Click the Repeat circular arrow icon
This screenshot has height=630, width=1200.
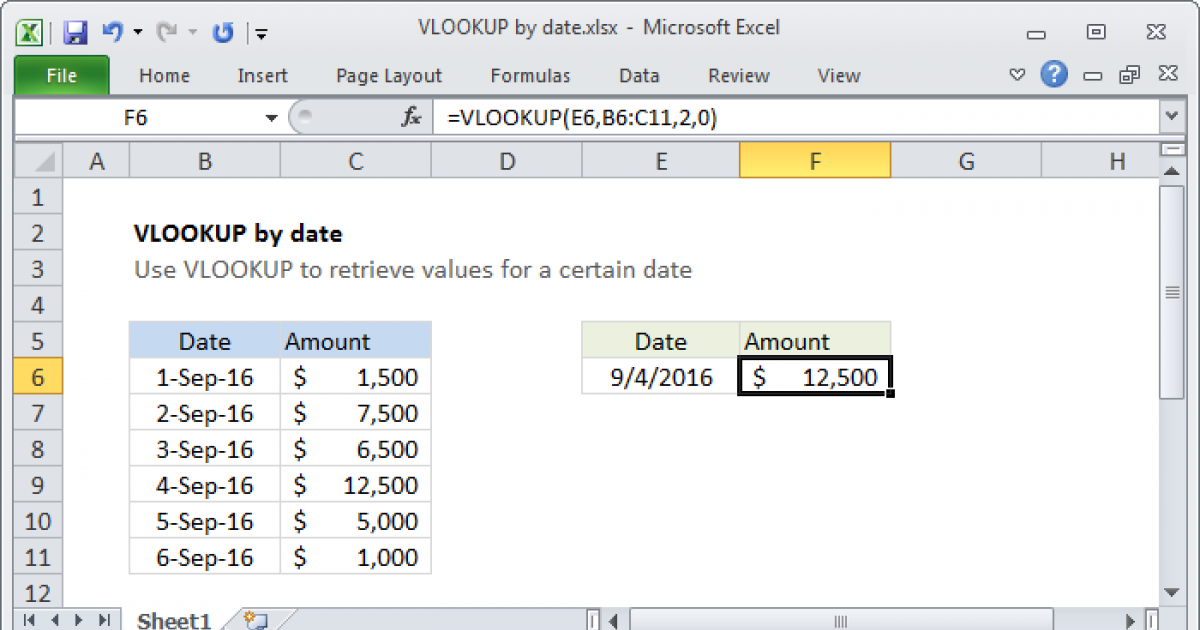(224, 32)
